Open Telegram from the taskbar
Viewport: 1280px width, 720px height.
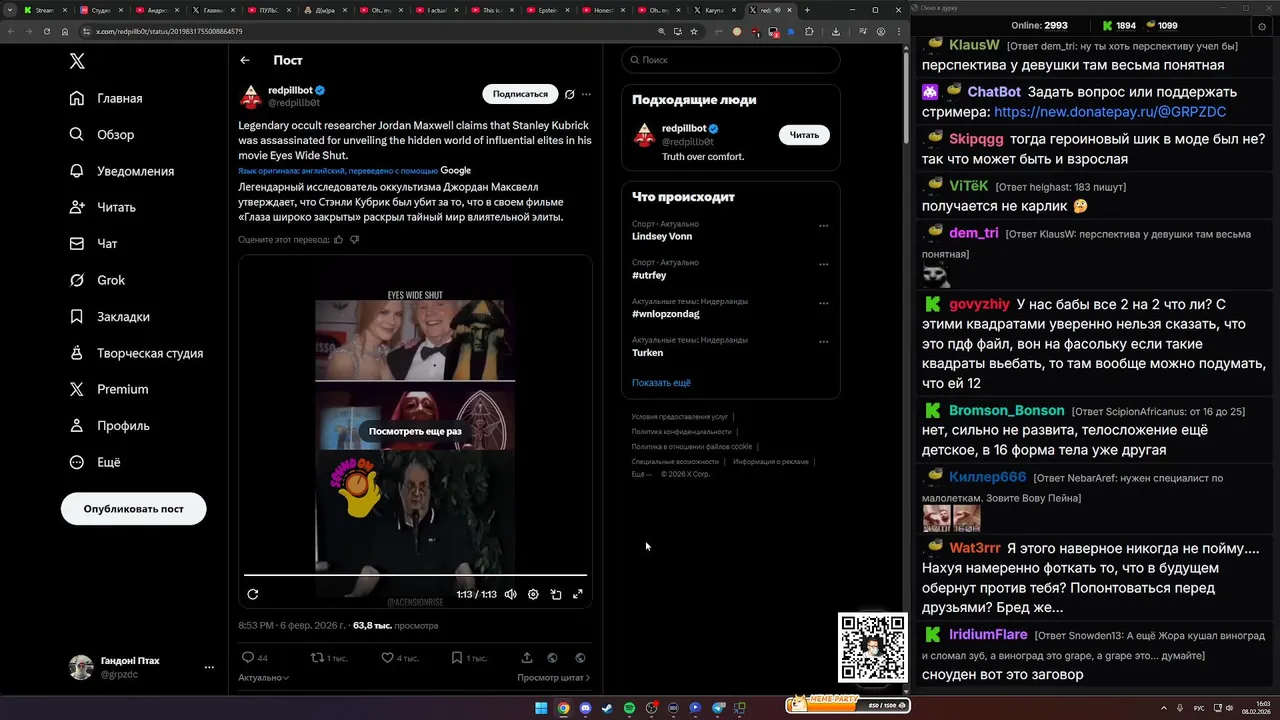pyautogui.click(x=718, y=708)
